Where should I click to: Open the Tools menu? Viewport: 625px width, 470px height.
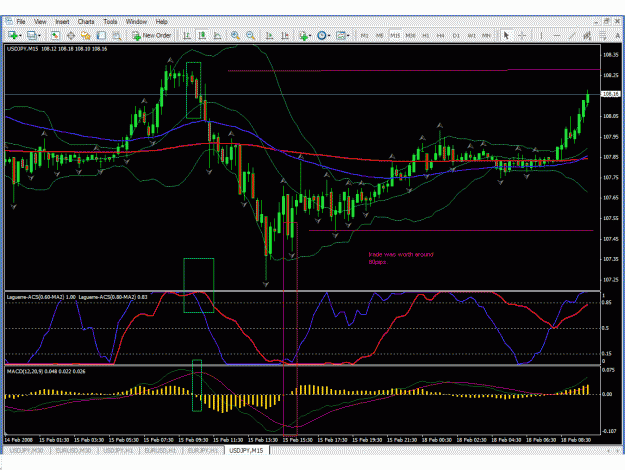[110, 22]
